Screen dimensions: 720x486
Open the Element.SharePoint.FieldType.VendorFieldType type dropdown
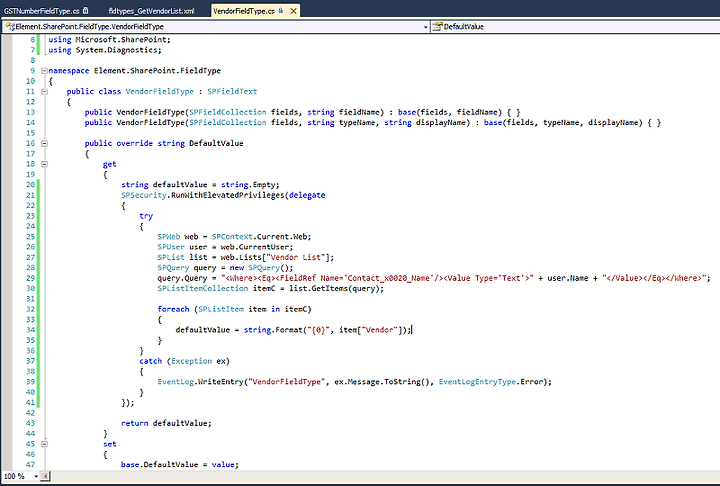[426, 27]
